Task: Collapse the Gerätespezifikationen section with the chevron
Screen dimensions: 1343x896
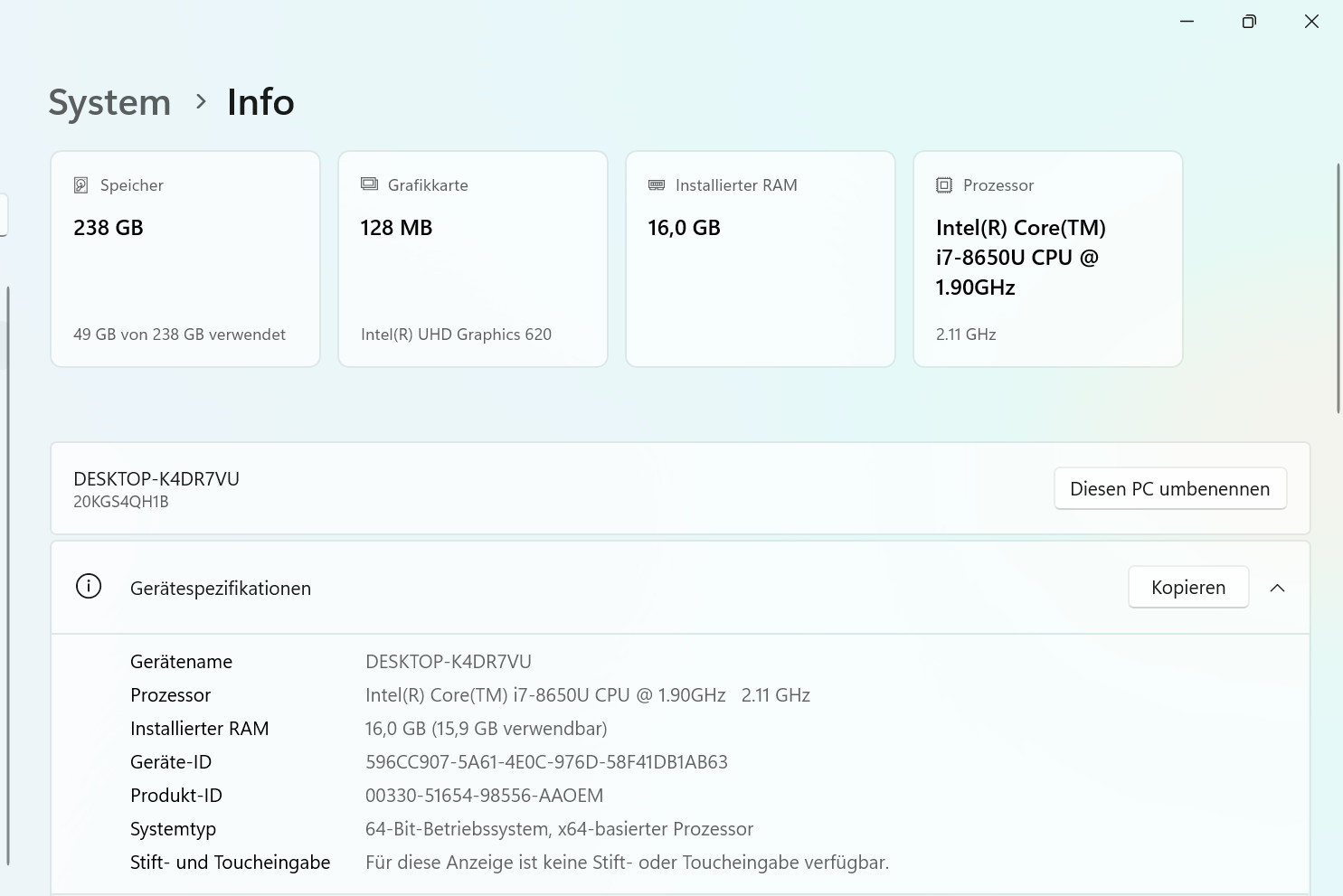Action: [x=1277, y=588]
